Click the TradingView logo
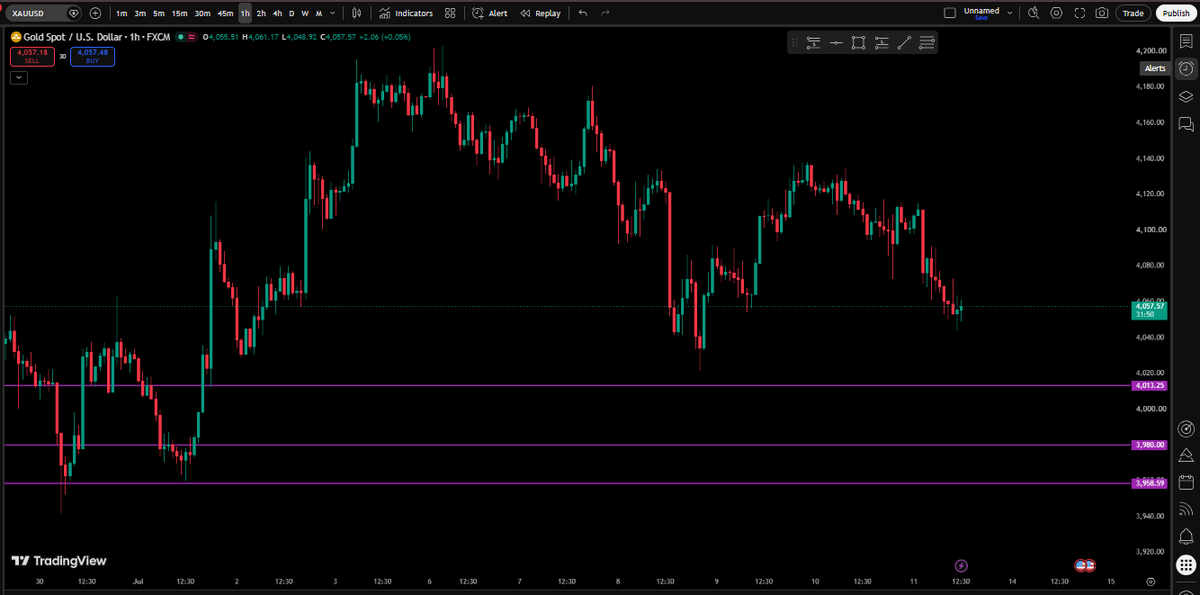Screen dimensions: 1200x595 [59, 561]
